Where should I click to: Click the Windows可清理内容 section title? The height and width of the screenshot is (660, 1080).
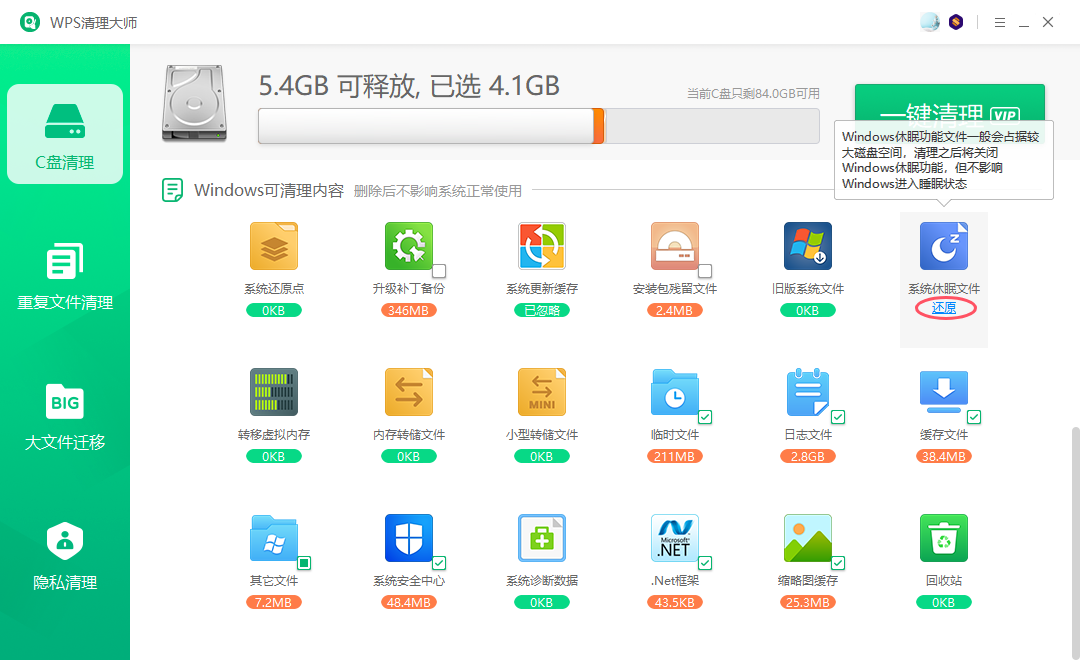269,190
